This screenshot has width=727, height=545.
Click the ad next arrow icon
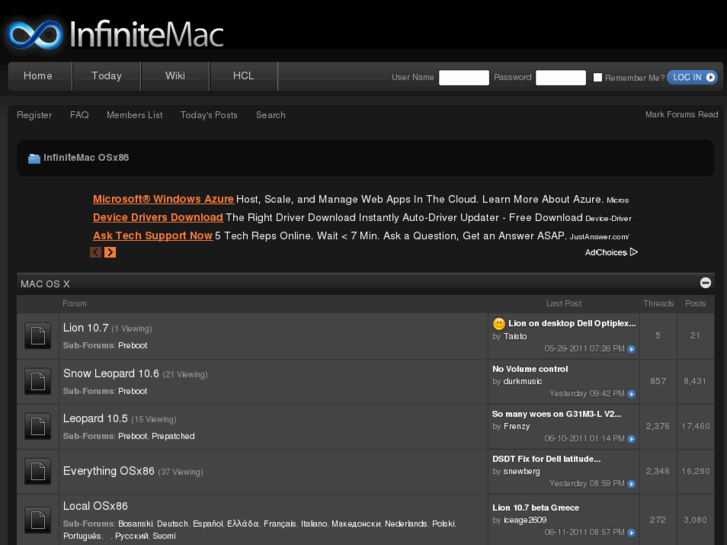coord(110,252)
